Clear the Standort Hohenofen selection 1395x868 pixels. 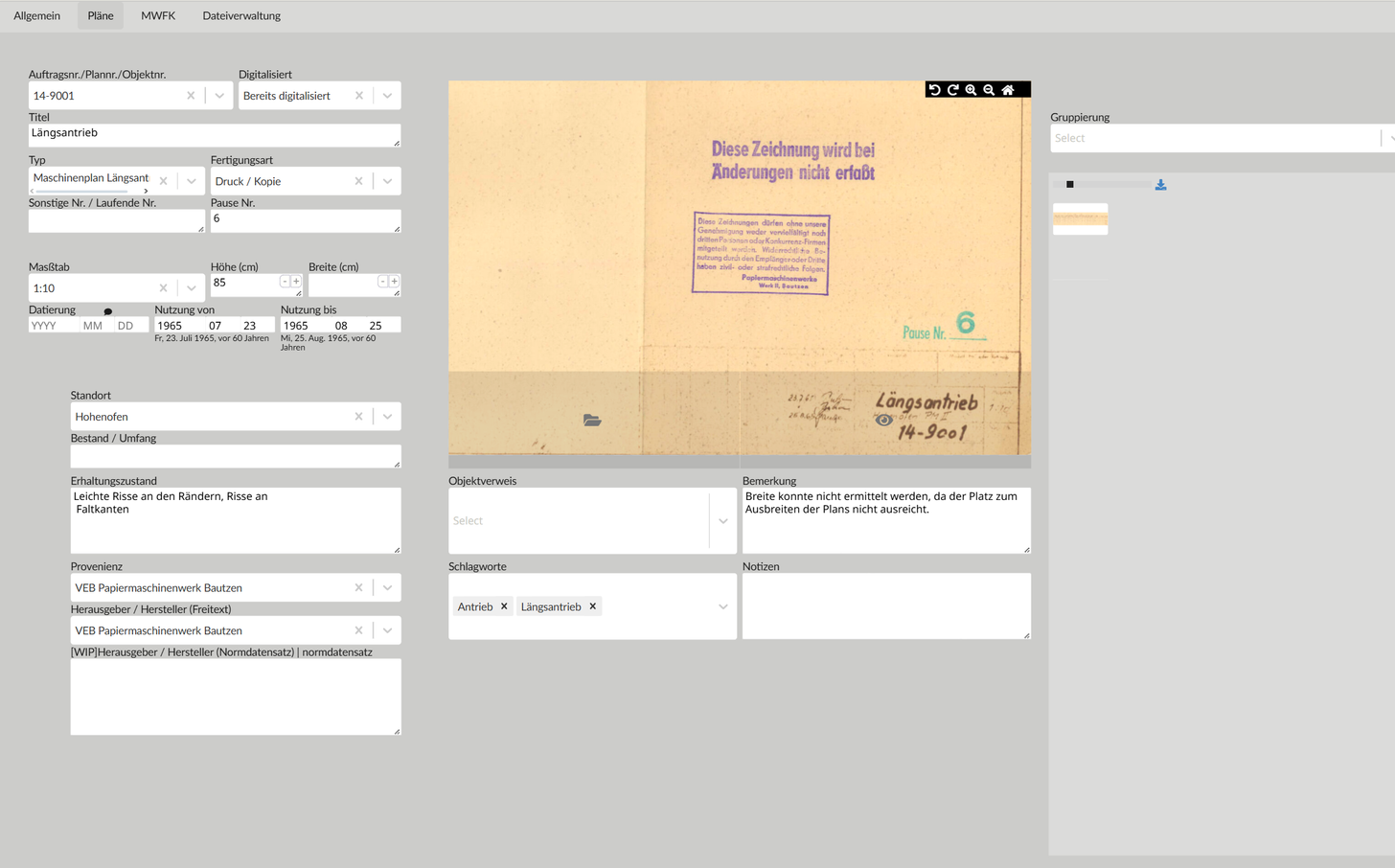coord(358,417)
